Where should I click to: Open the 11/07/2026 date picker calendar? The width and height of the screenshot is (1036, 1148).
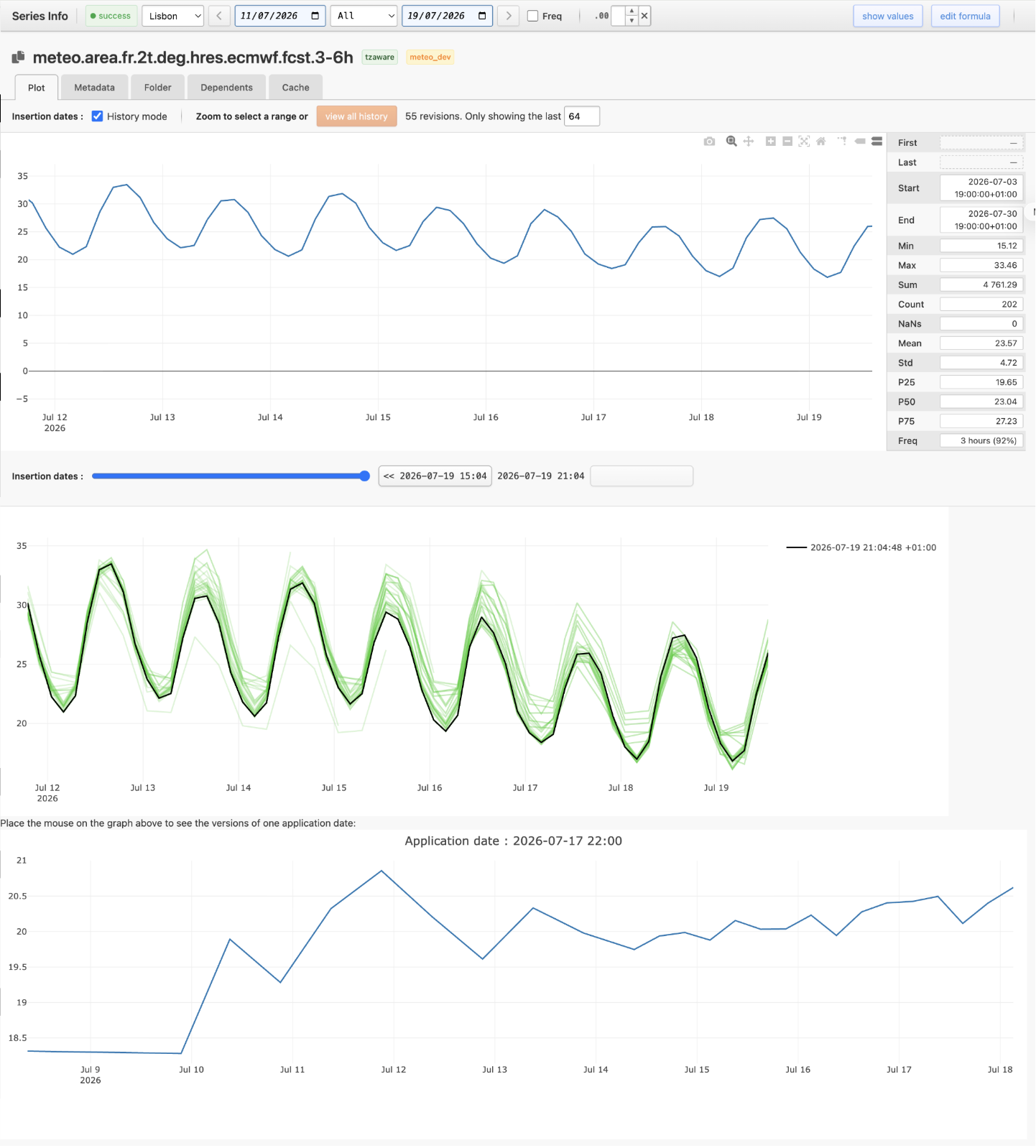[315, 16]
